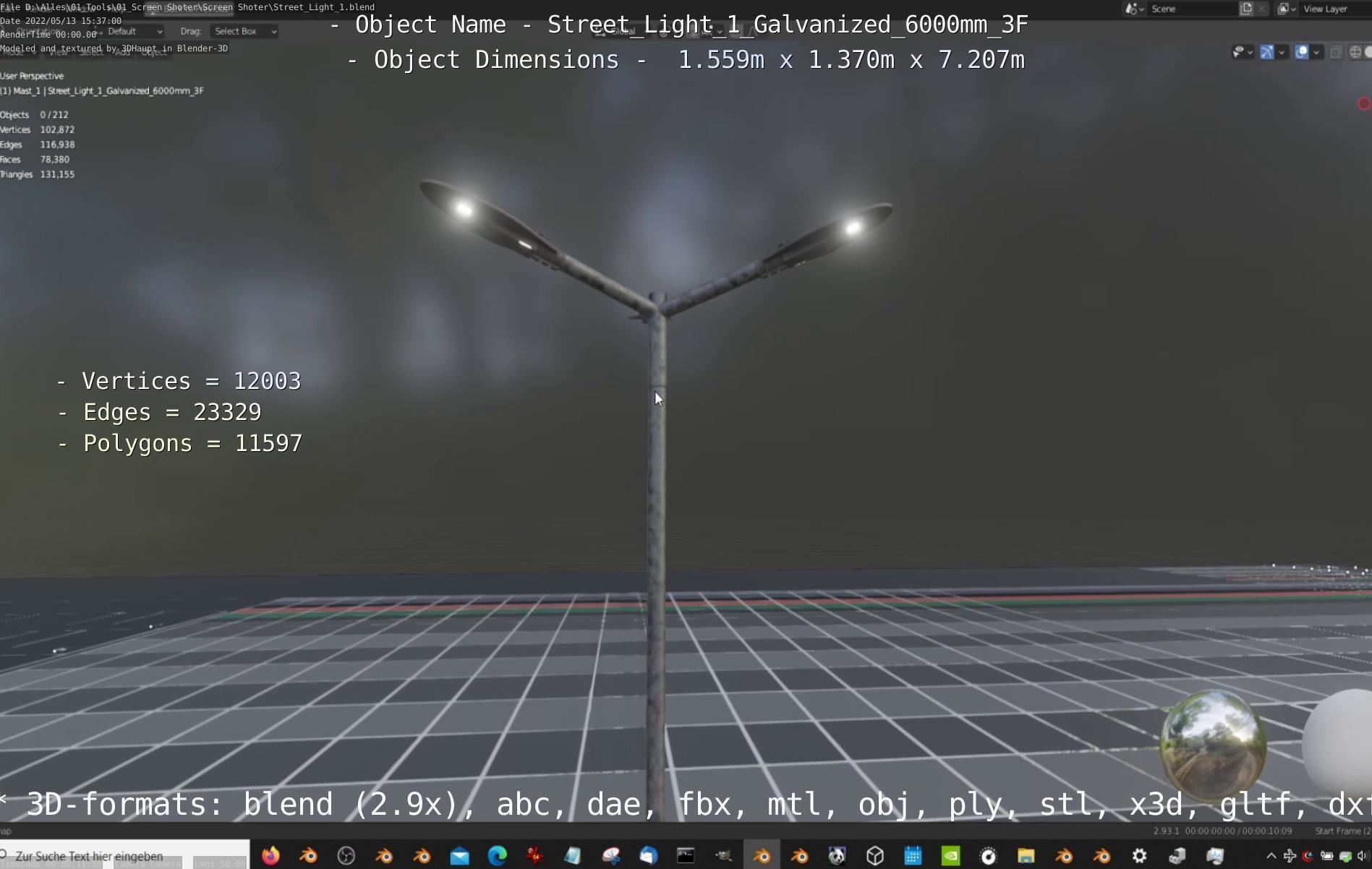Create a new scene with the copy icon
1372x869 pixels.
point(1246,9)
